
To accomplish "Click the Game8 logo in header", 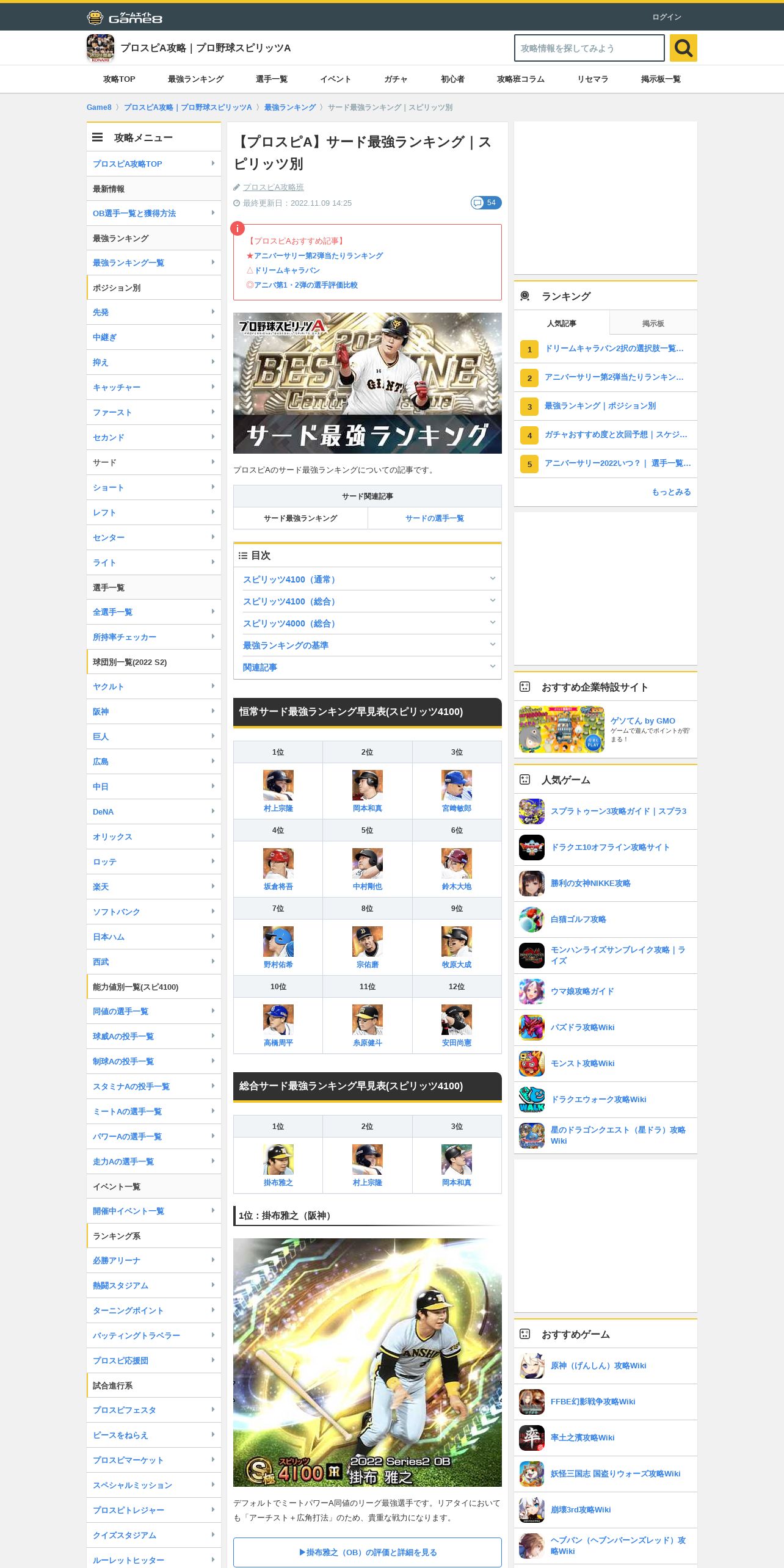I will [x=125, y=17].
